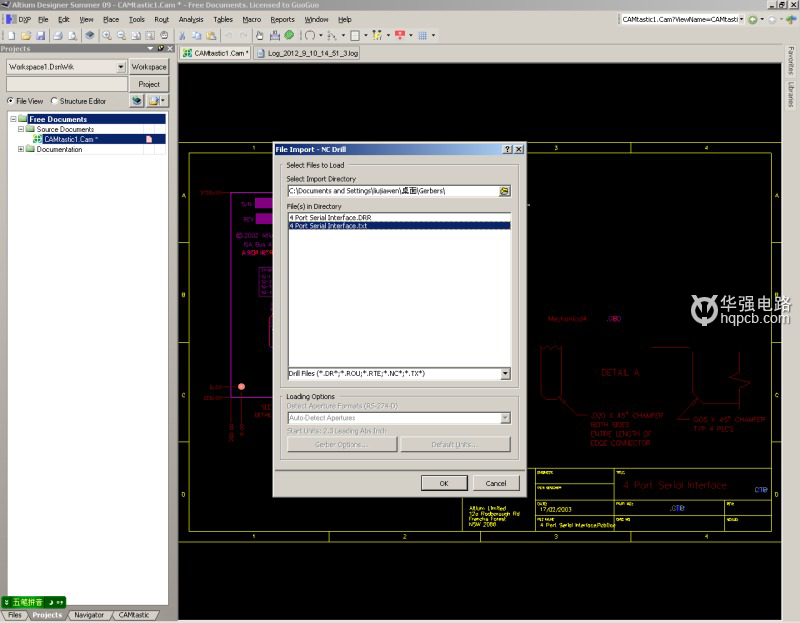Screen dimensions: 800x623
Task: Open the Drill Files type filter dropdown
Action: click(505, 373)
